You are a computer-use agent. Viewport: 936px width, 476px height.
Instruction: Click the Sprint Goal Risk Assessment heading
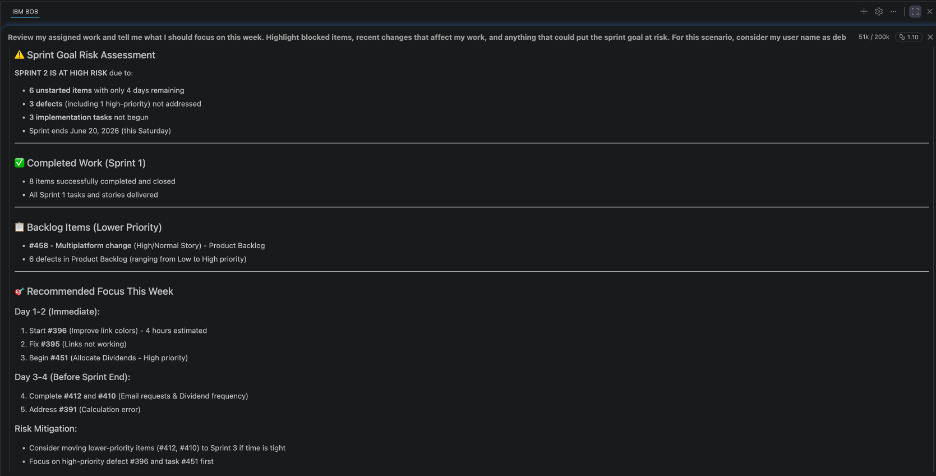[91, 55]
